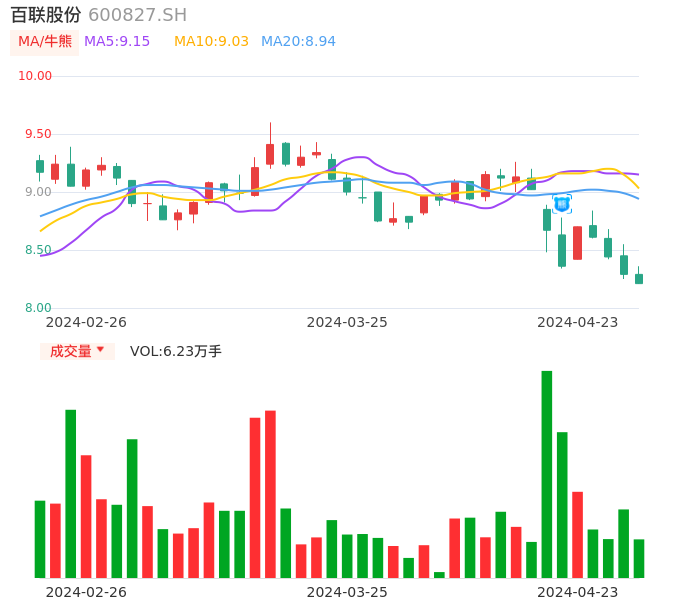Click the last volume bar on the right

coord(639,558)
